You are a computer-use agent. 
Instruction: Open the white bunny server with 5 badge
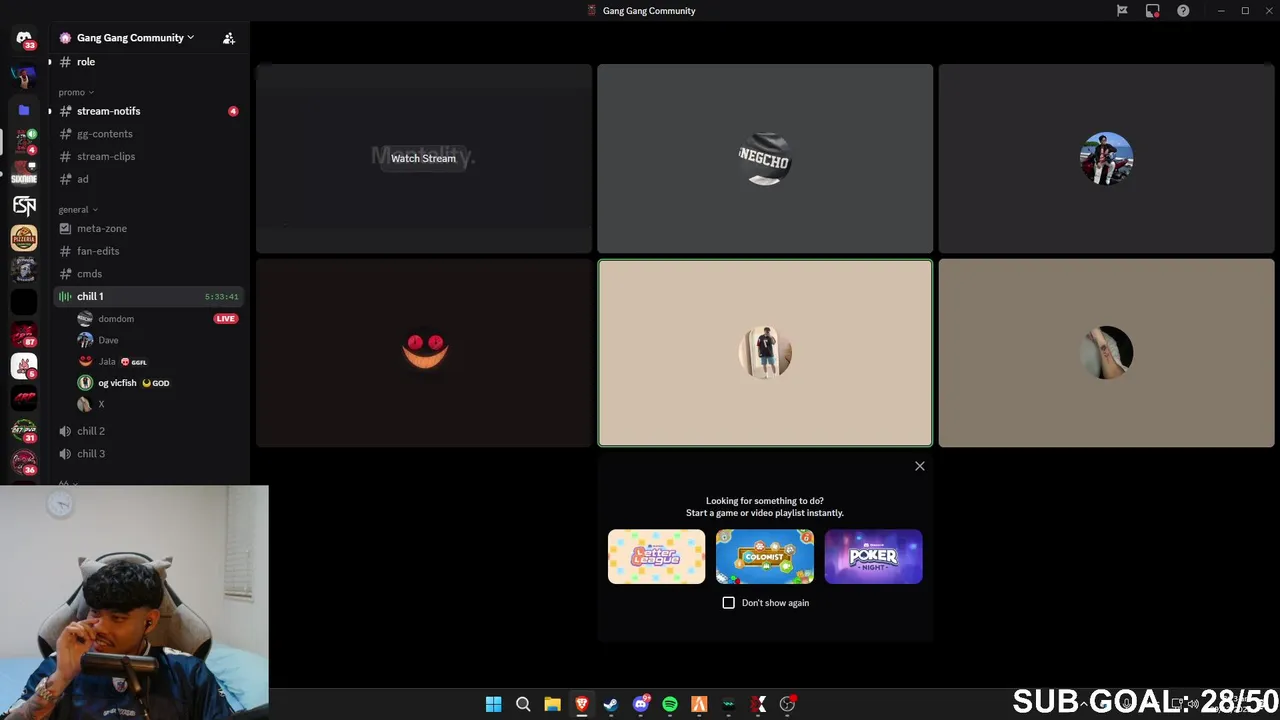[24, 366]
